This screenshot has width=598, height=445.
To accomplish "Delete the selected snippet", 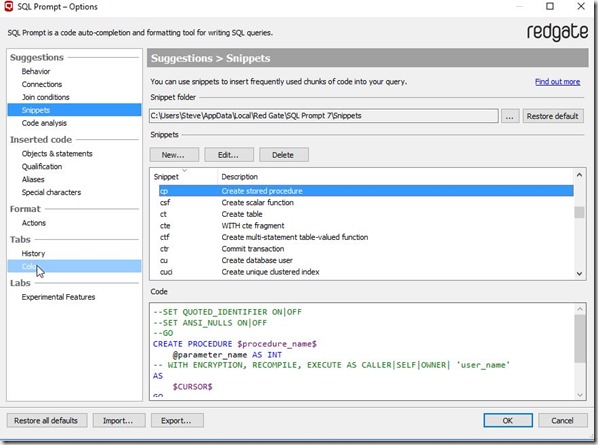I will tap(284, 155).
